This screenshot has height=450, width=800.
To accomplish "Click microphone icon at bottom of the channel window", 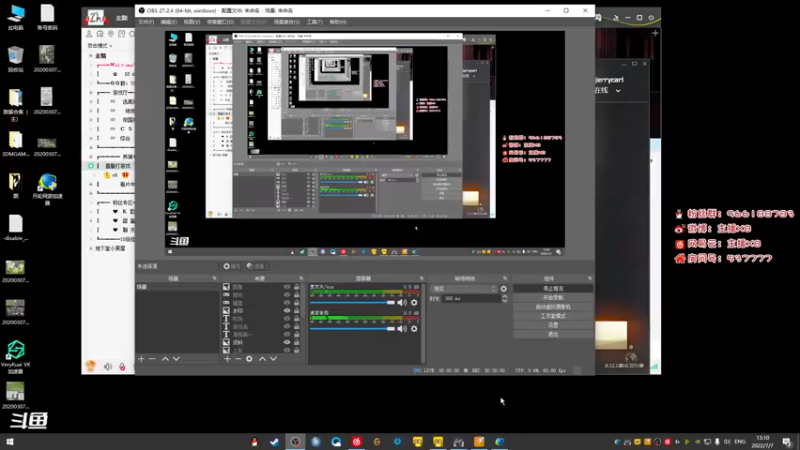I will tap(122, 366).
